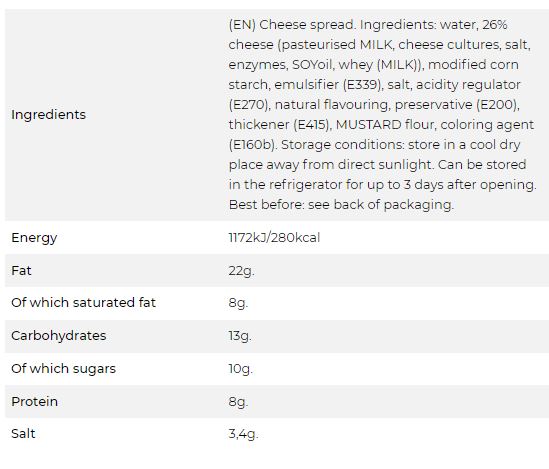Select the Protein row label

(34, 401)
